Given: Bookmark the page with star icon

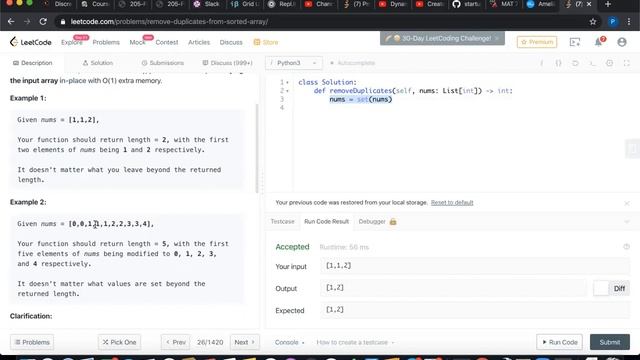Looking at the screenshot, I should 593,22.
